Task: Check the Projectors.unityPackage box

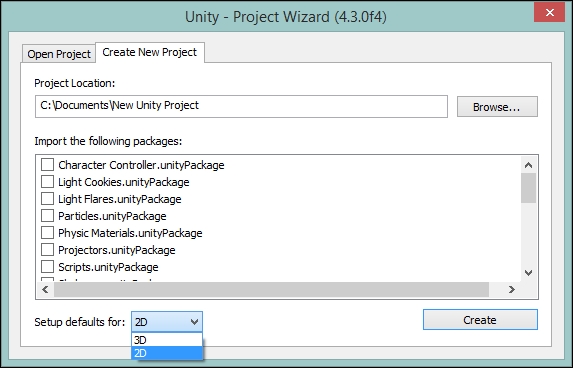Action: [x=47, y=250]
